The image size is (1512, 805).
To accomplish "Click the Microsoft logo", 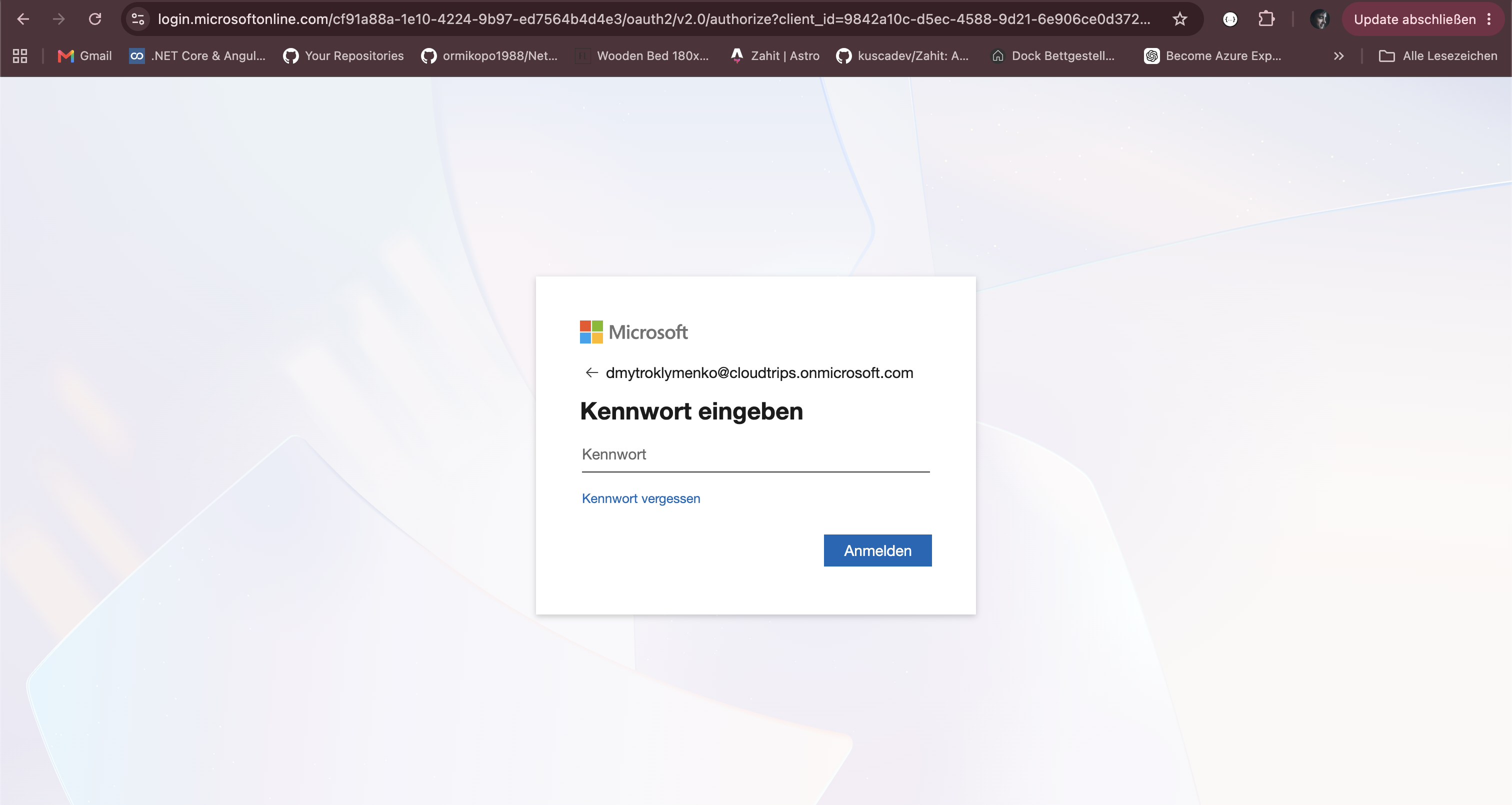I will 633,332.
